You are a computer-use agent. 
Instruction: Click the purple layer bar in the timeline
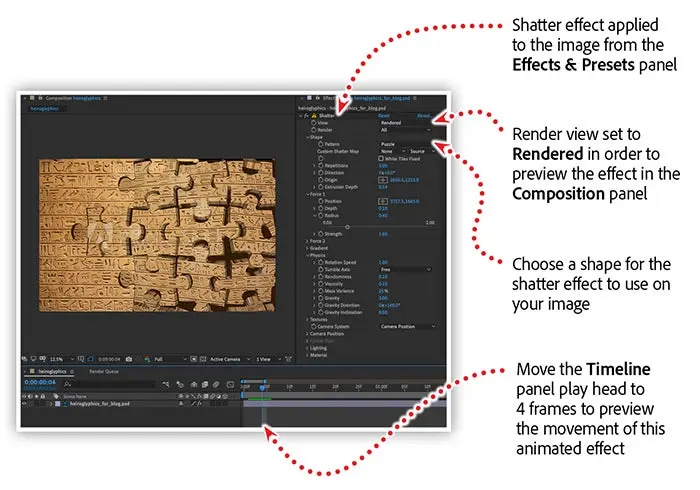(x=344, y=403)
